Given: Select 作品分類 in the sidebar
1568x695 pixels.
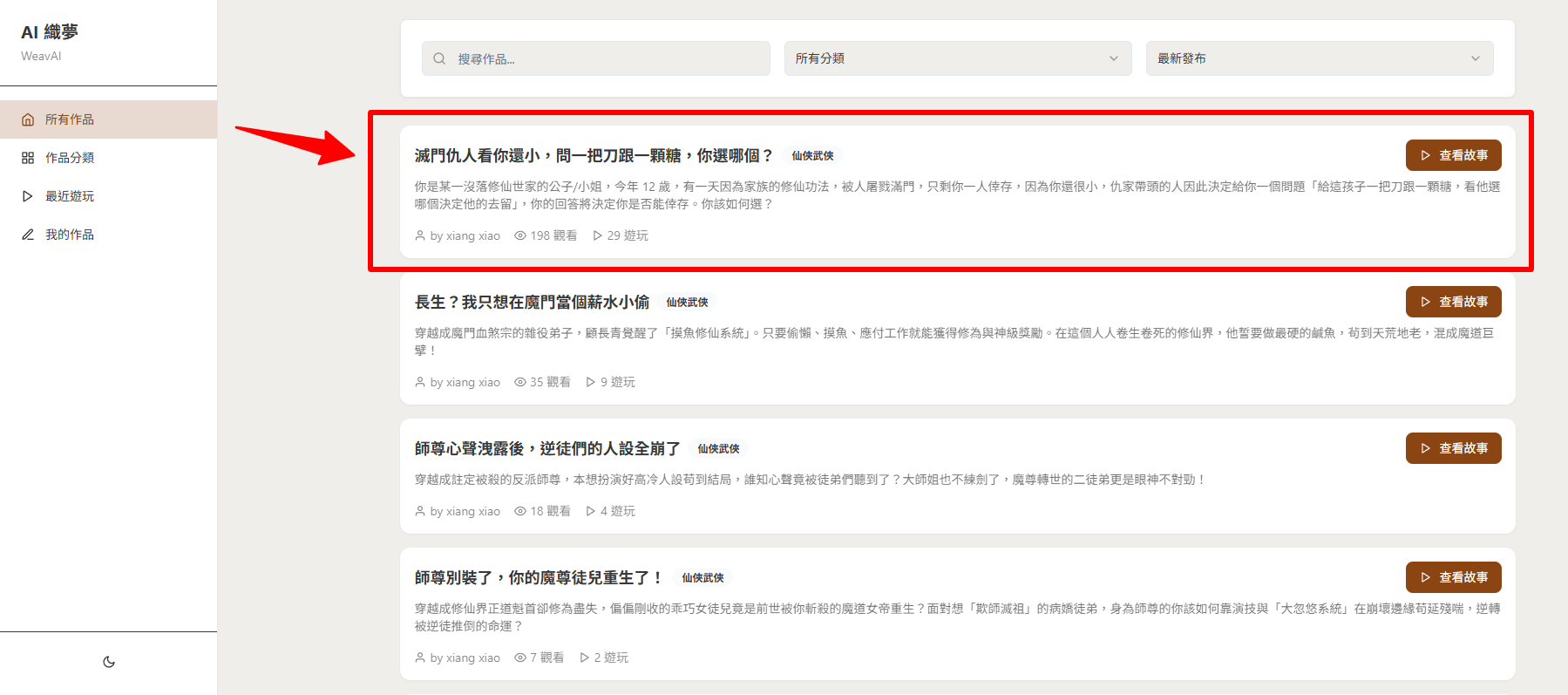Looking at the screenshot, I should (70, 158).
